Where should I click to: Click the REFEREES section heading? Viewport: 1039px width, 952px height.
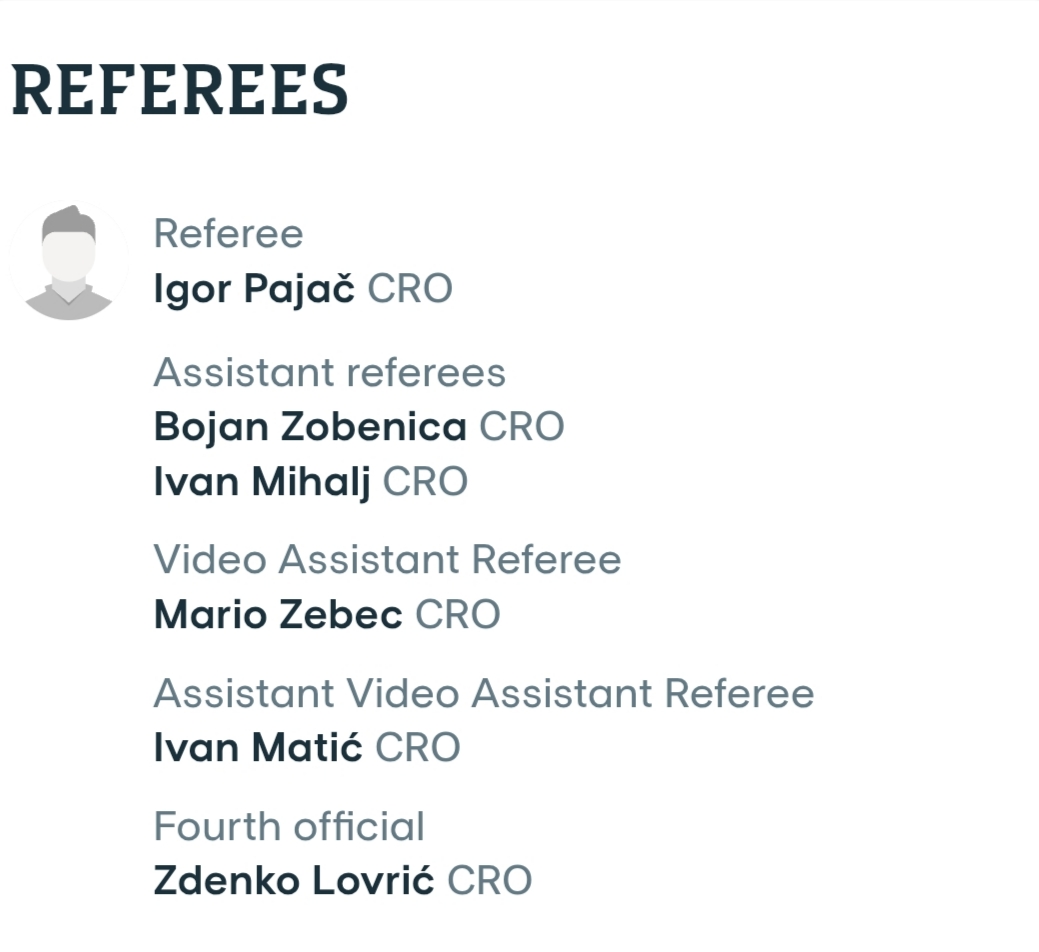point(180,90)
